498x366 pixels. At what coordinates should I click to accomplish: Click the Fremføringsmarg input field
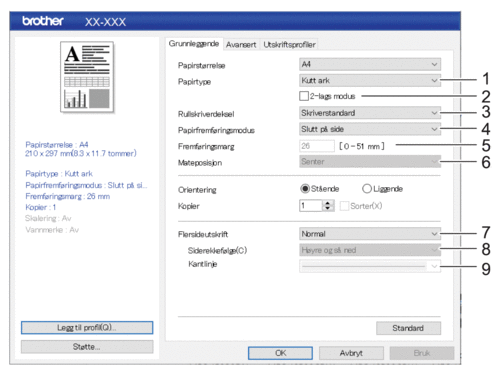(317, 146)
